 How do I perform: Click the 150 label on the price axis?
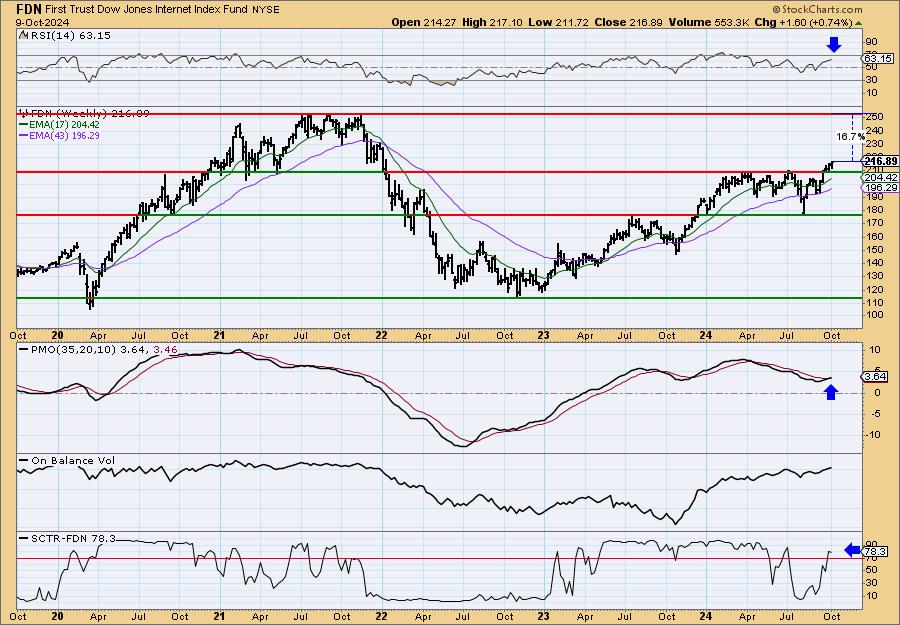[x=875, y=249]
